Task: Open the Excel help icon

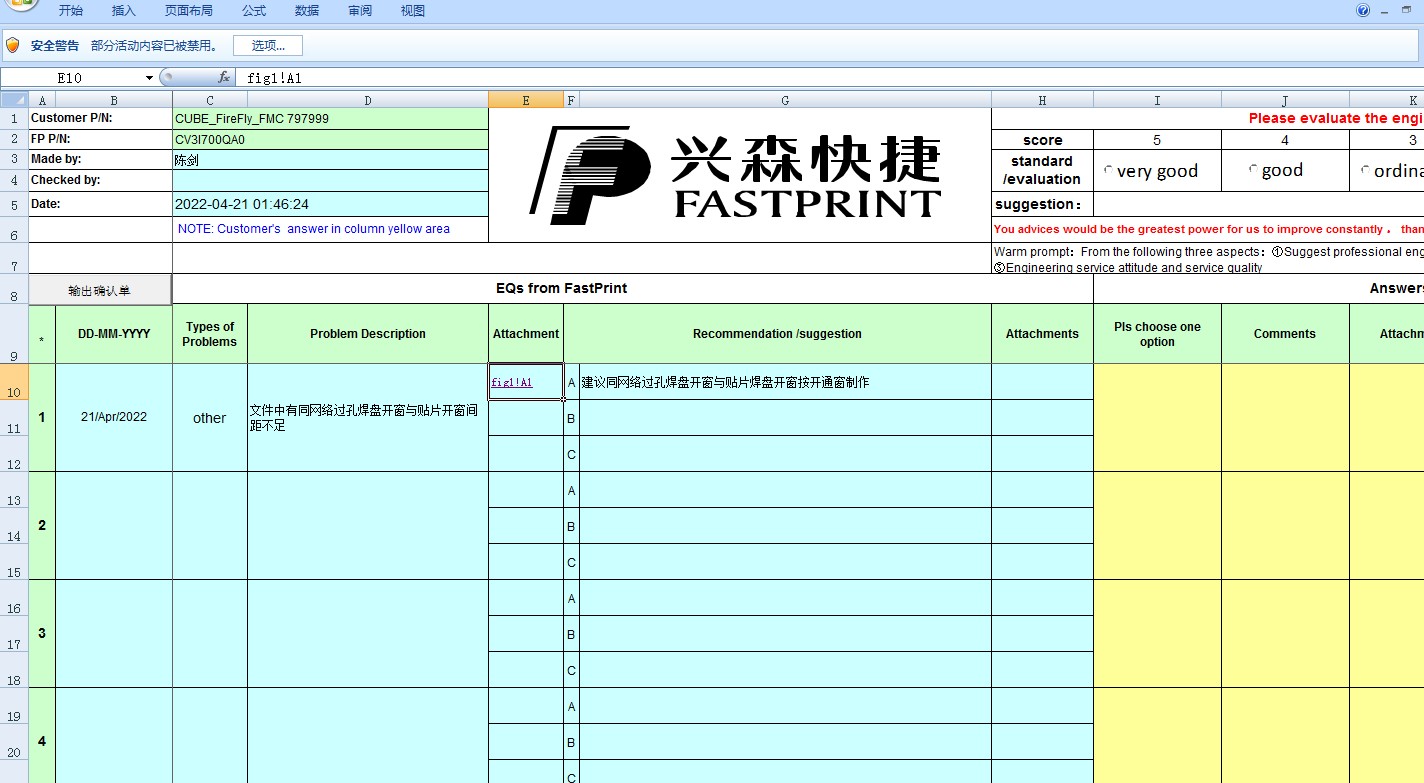Action: pyautogui.click(x=1363, y=10)
